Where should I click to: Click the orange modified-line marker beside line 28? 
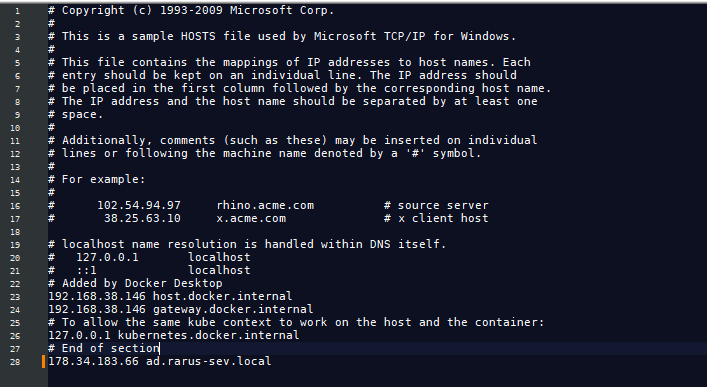point(44,361)
